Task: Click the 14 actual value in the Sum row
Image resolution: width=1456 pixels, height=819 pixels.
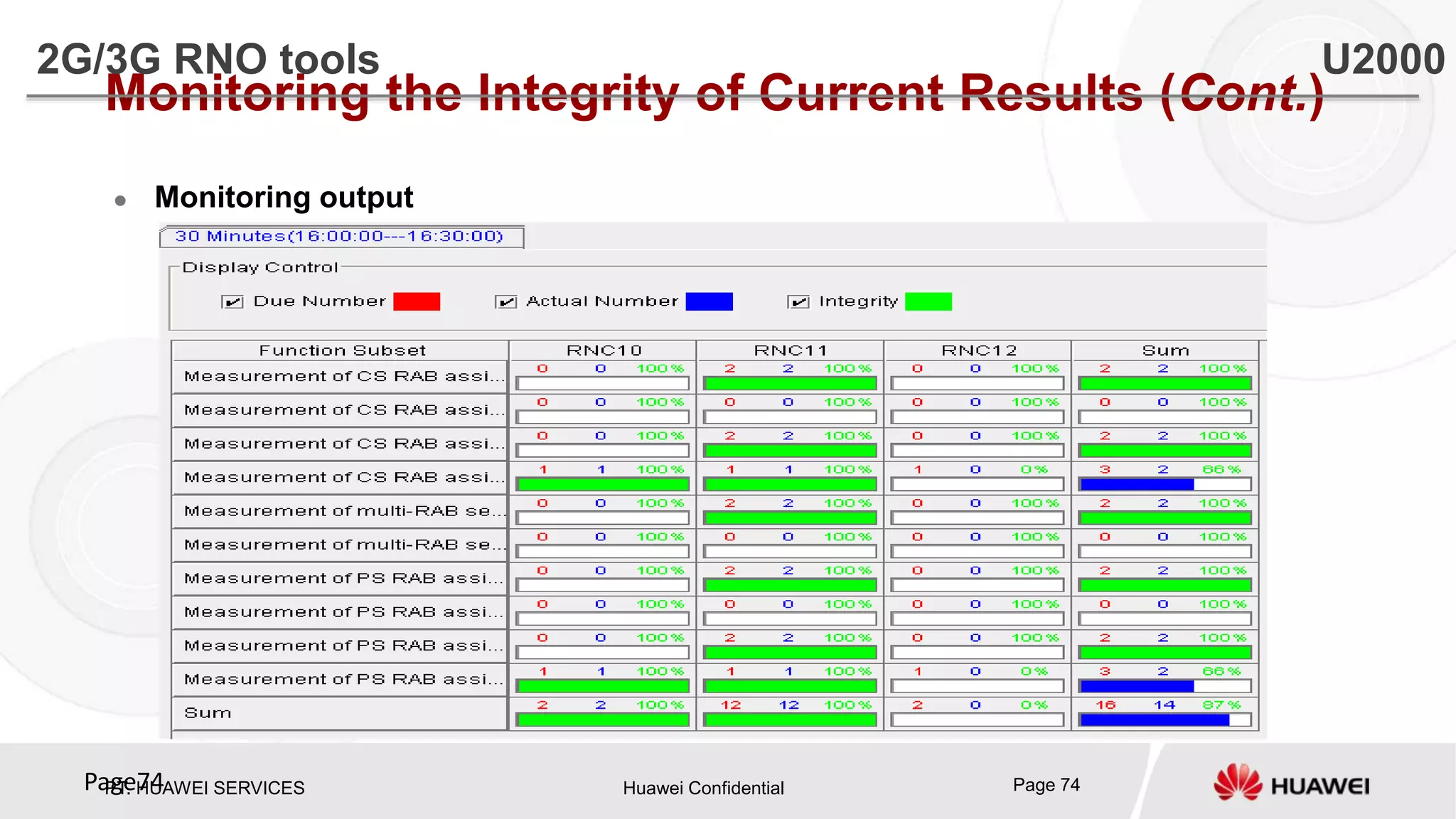Action: coord(1164,705)
